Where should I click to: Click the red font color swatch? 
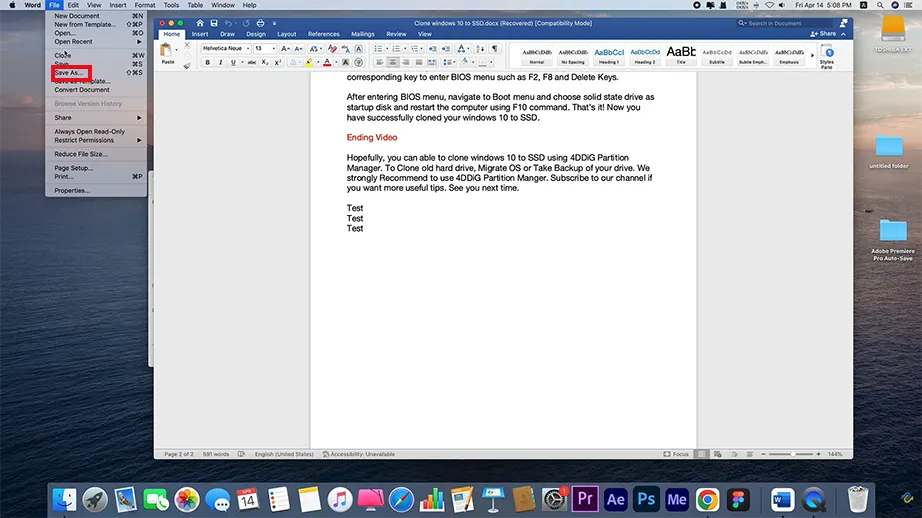tap(328, 62)
